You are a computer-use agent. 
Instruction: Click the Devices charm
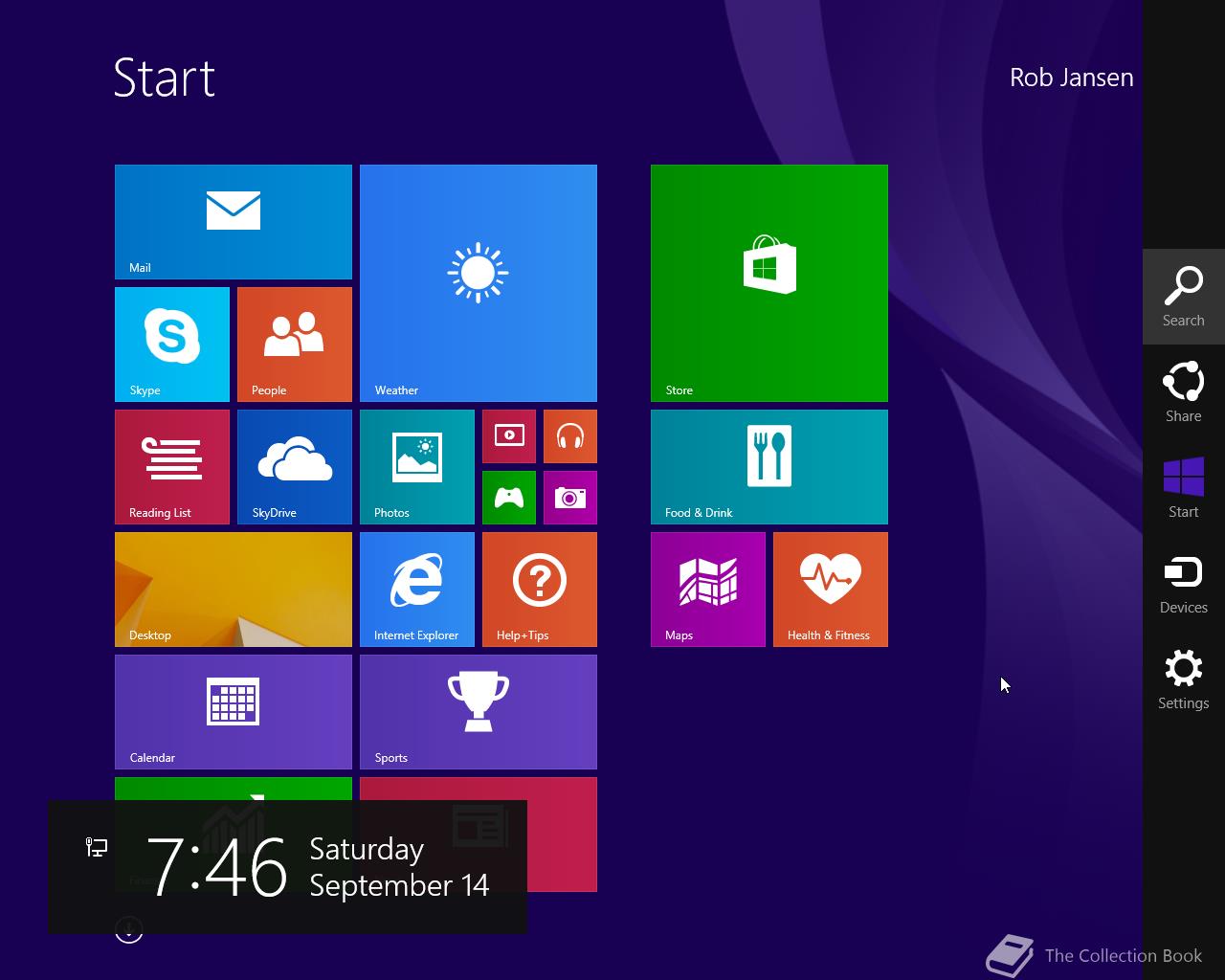tap(1184, 584)
